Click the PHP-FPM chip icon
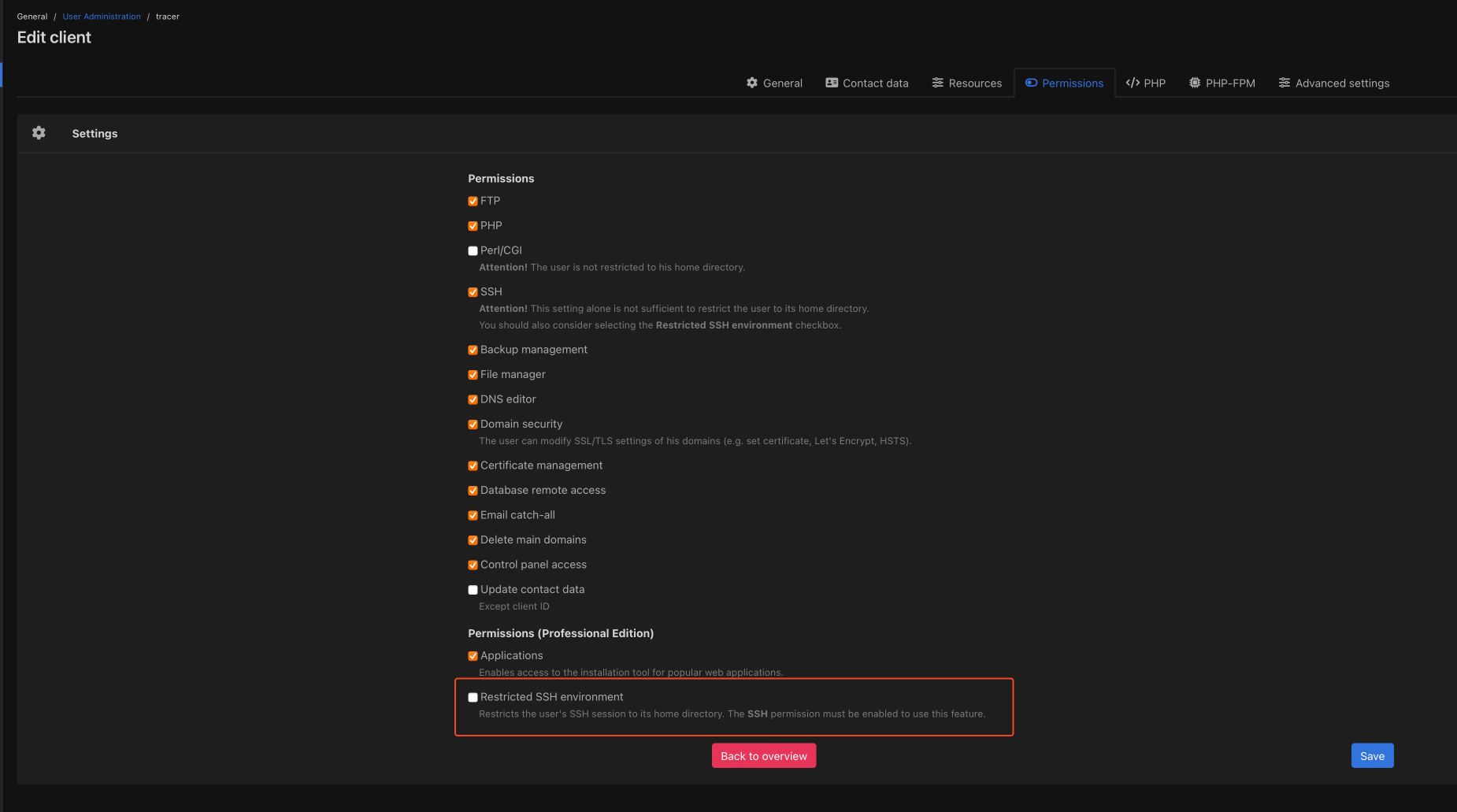Viewport: 1457px width, 812px height. pyautogui.click(x=1195, y=83)
